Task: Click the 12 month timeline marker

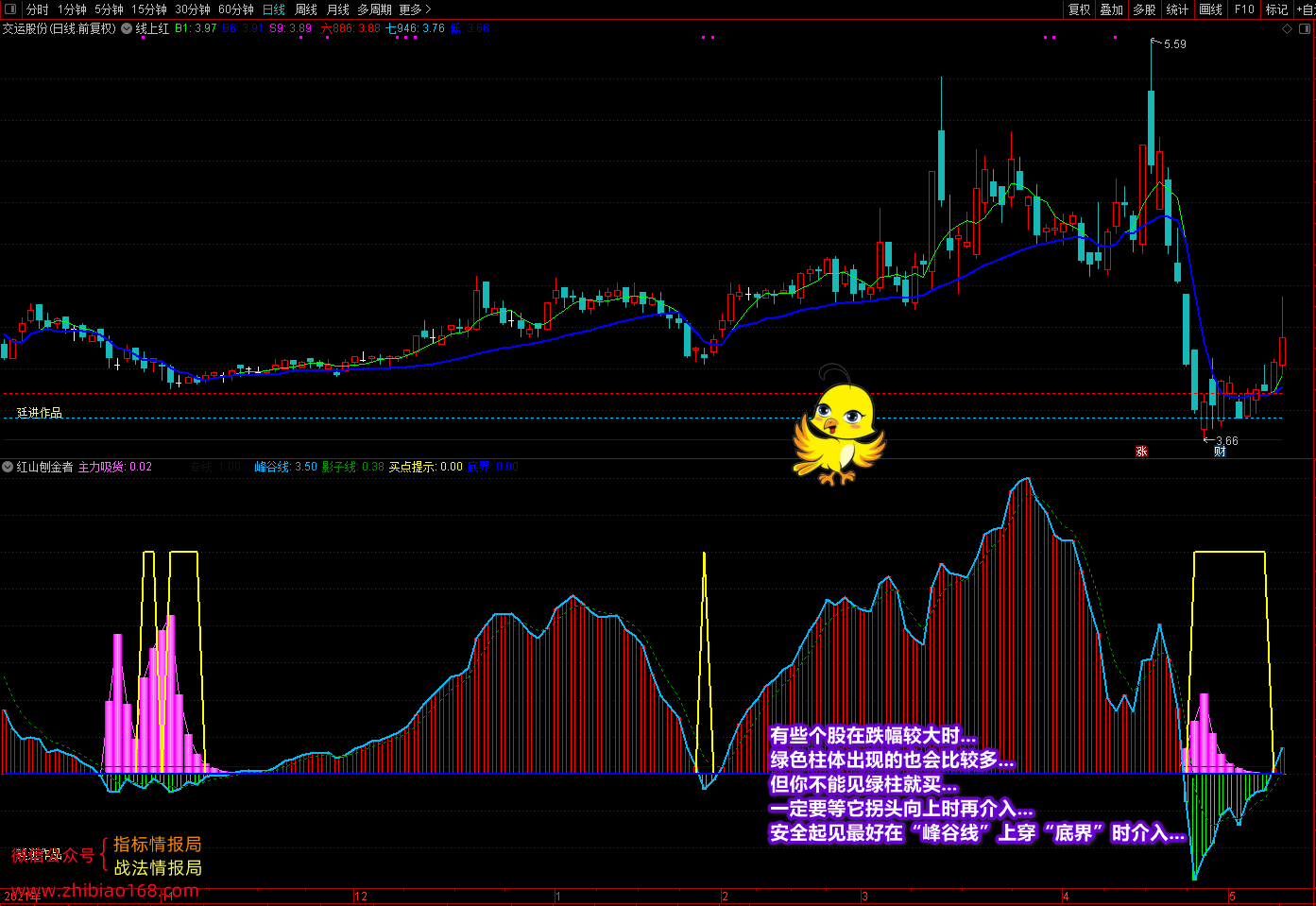Action: pos(361,897)
